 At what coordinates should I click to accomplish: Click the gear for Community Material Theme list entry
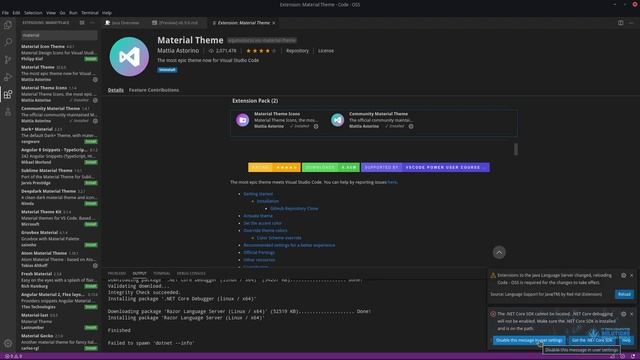click(x=95, y=121)
